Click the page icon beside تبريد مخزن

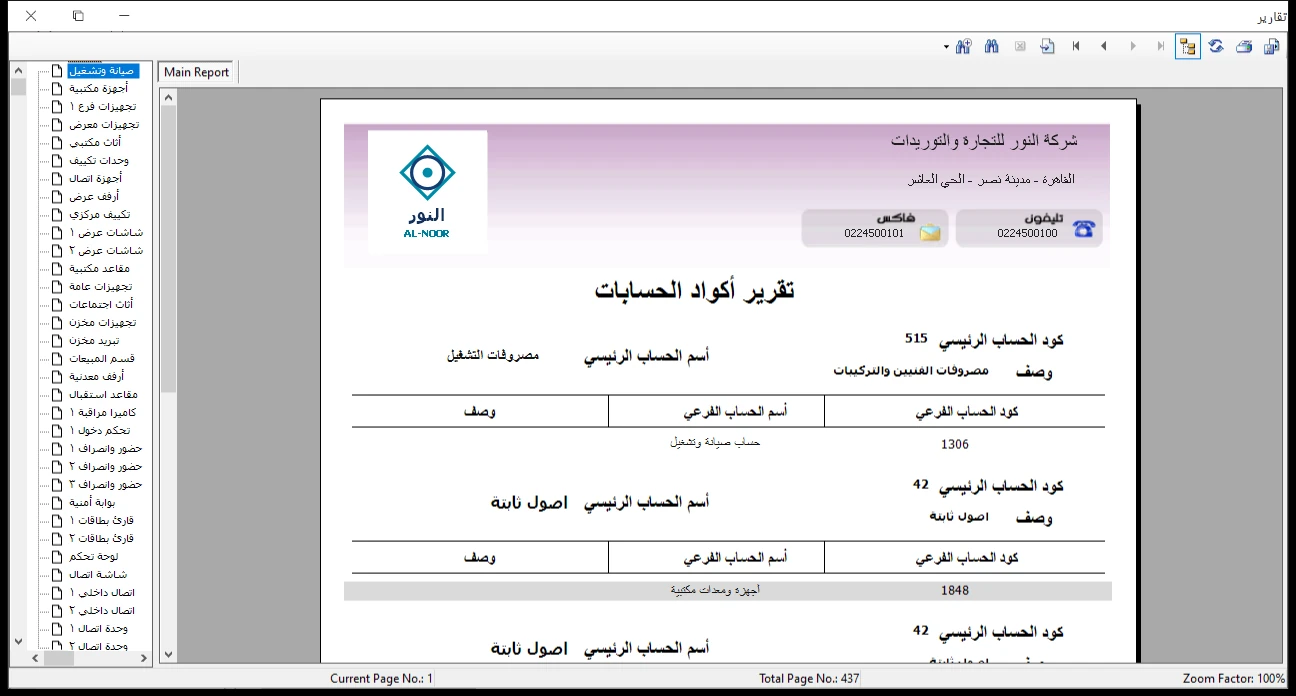(x=57, y=341)
